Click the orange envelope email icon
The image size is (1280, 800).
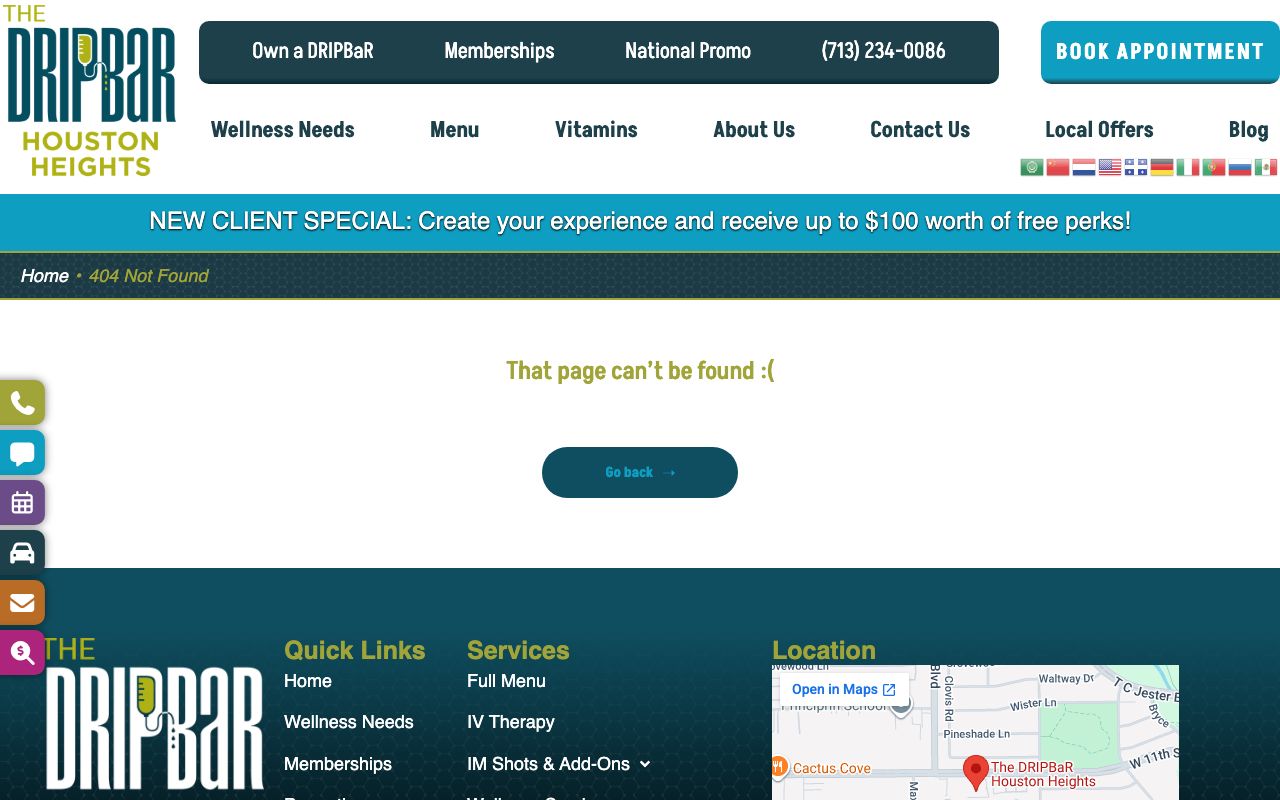click(22, 603)
